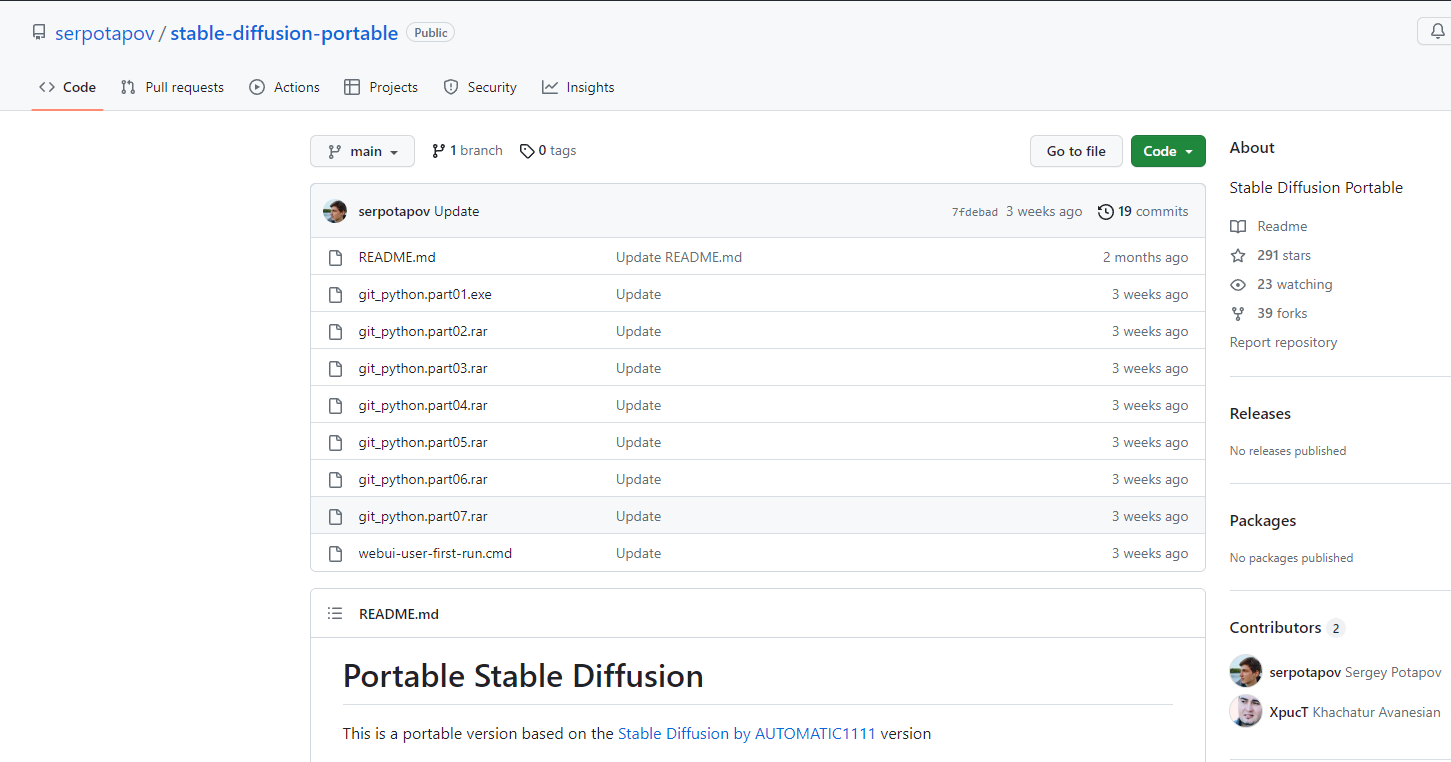1451x762 pixels.
Task: Click the stars icon in About
Action: [1238, 256]
